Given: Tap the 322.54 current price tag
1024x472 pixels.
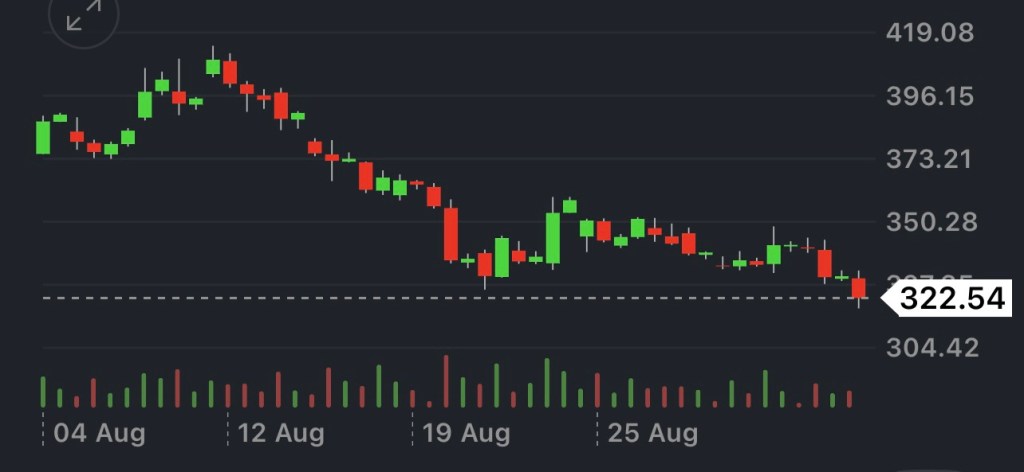Looking at the screenshot, I should coord(949,298).
